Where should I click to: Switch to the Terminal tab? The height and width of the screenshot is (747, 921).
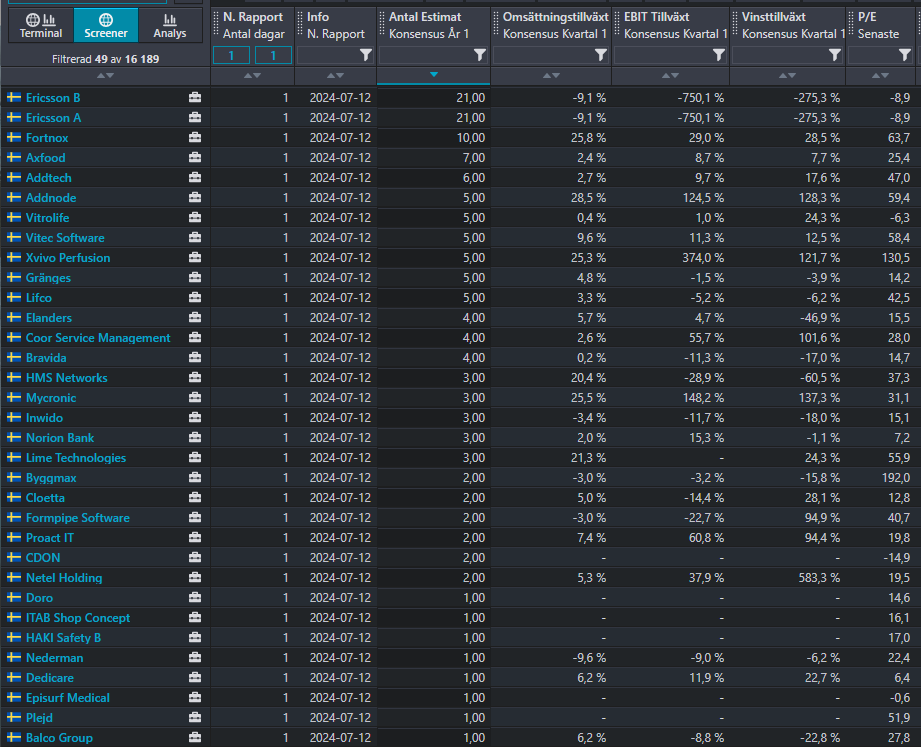tap(41, 25)
